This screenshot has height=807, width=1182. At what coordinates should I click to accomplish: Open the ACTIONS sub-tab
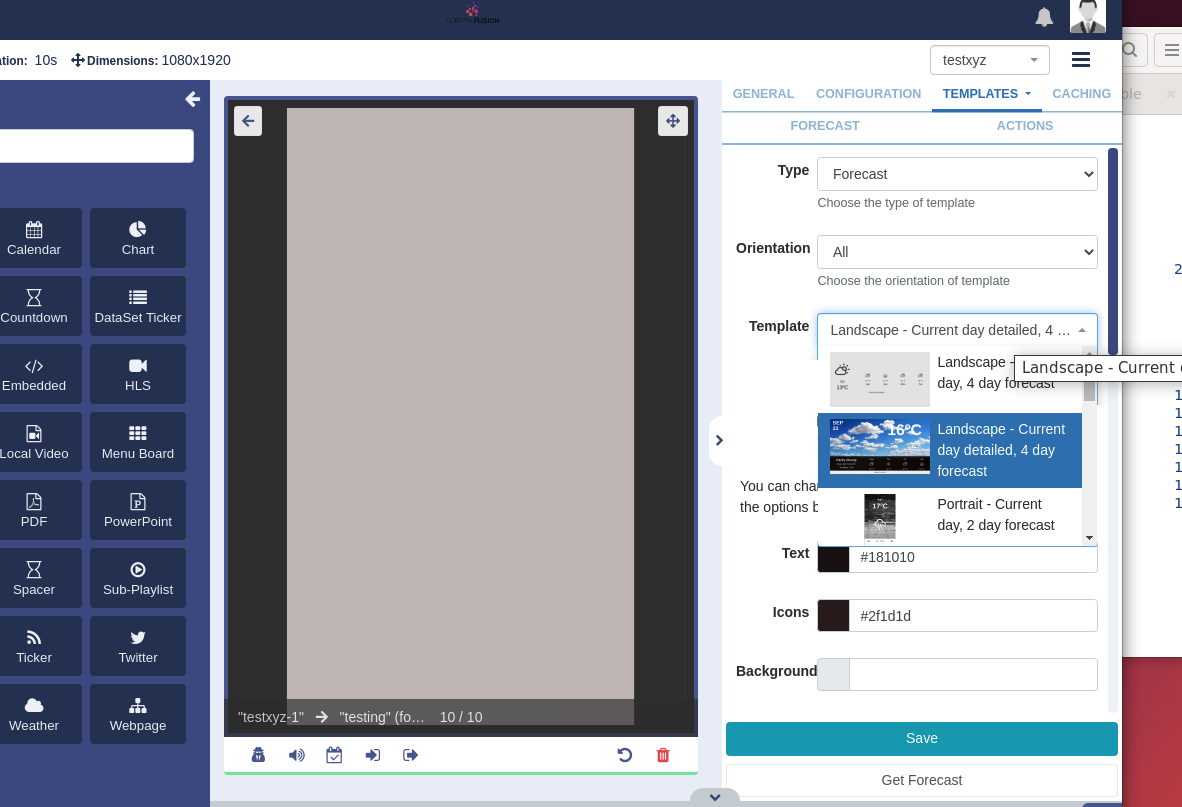coord(1024,126)
